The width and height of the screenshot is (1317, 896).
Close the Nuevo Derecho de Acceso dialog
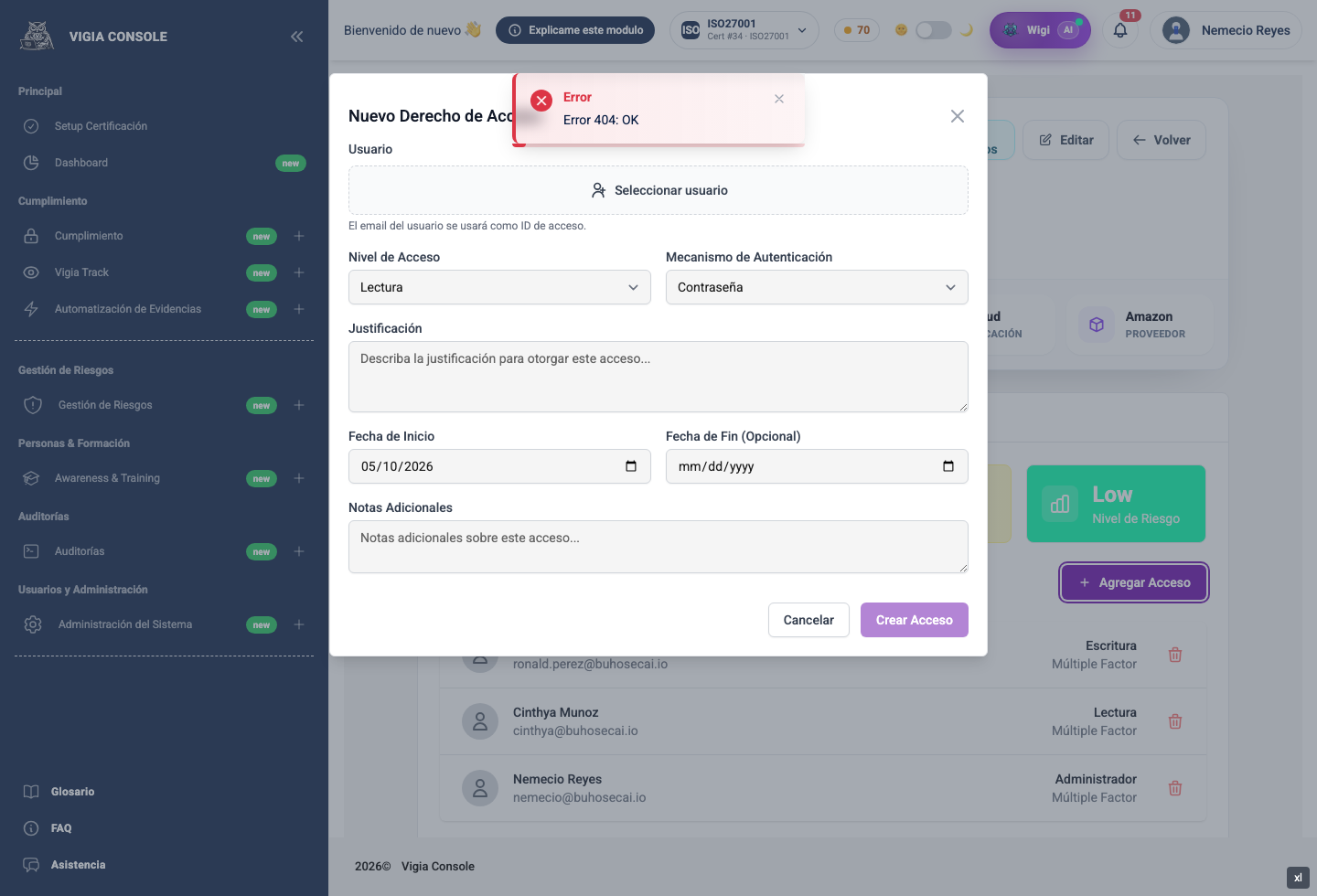click(958, 116)
